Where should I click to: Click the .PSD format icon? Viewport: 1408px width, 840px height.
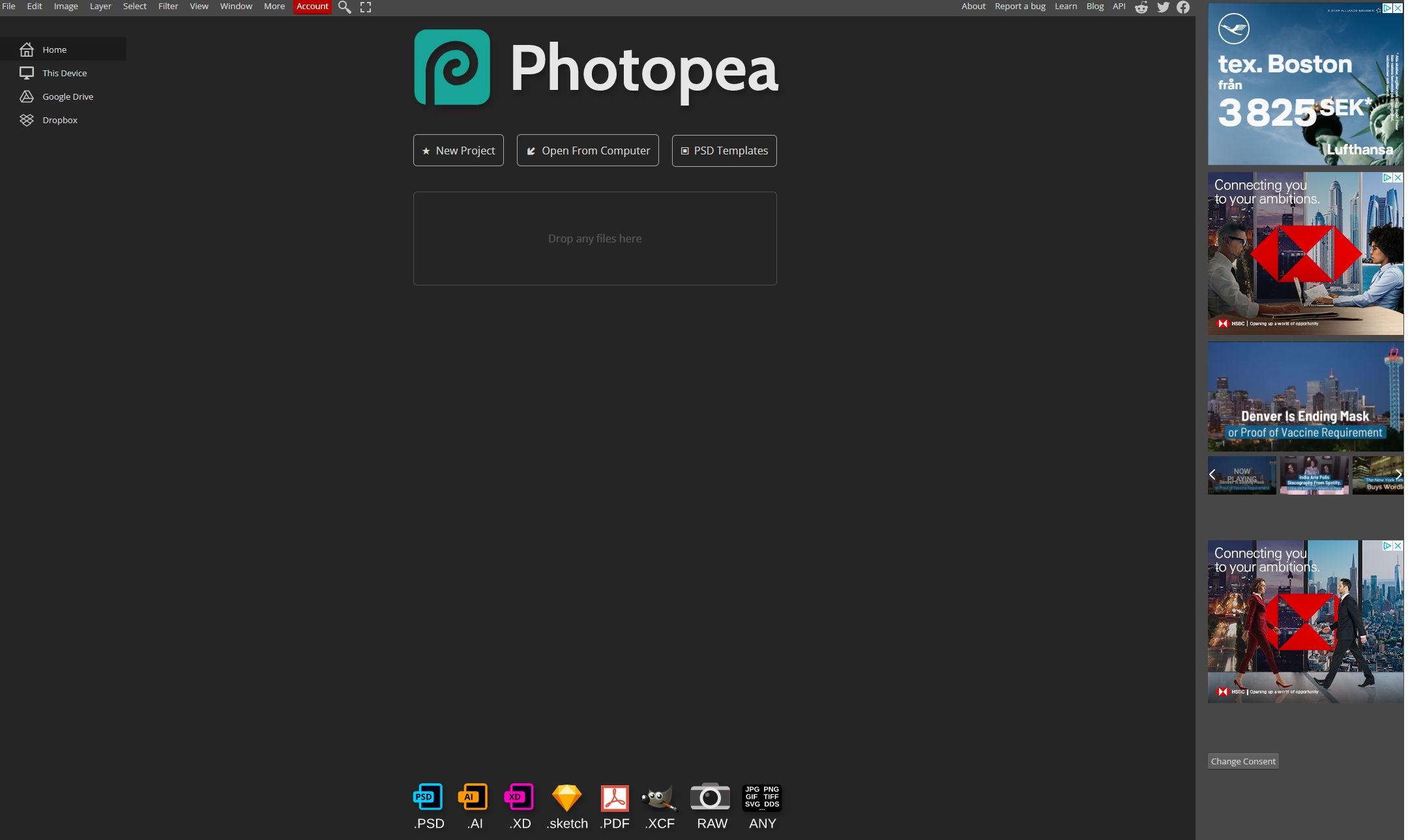427,796
